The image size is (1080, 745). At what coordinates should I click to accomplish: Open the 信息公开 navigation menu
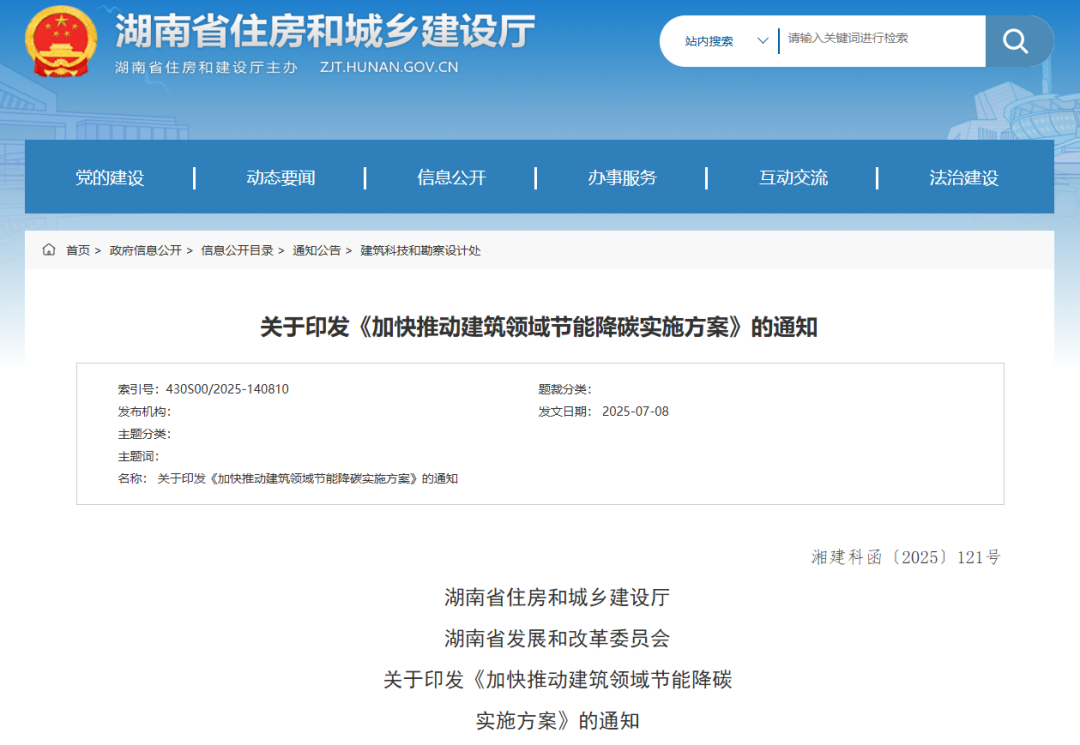pos(450,177)
